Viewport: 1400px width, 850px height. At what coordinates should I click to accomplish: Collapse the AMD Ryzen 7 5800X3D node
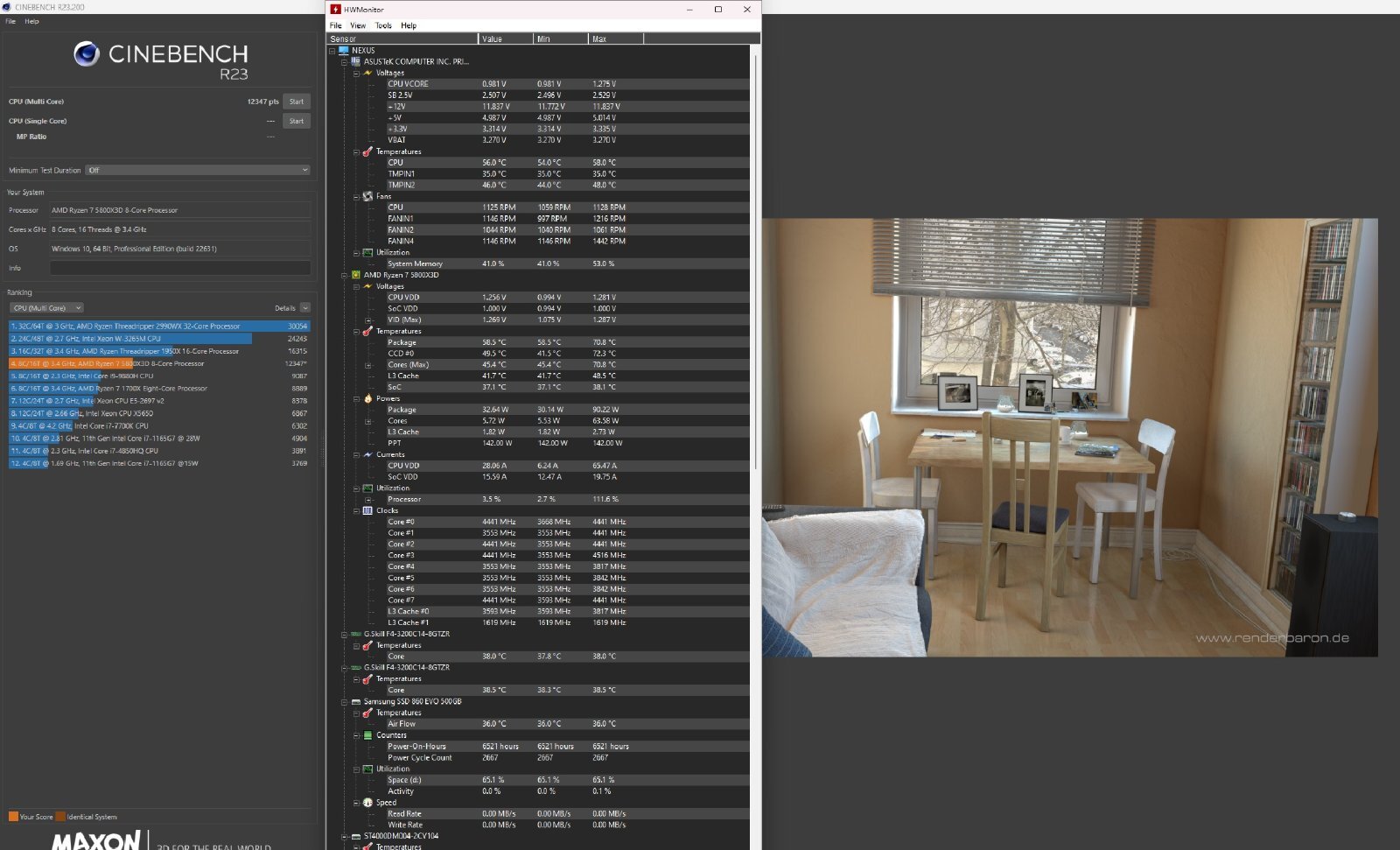point(344,275)
